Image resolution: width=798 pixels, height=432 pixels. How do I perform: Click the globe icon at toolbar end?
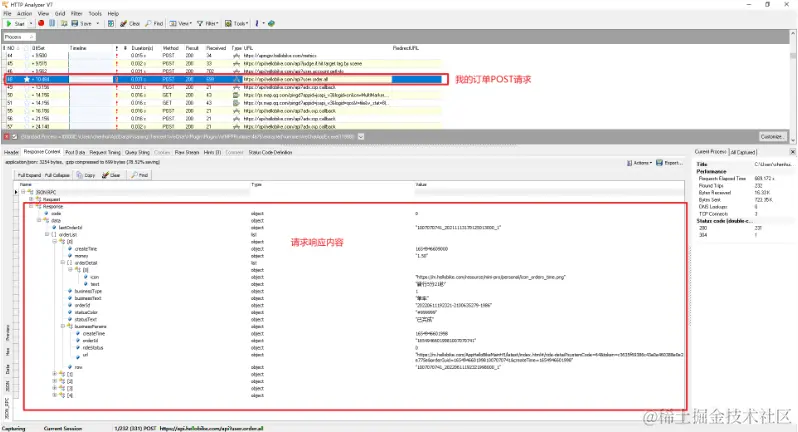[x=271, y=23]
